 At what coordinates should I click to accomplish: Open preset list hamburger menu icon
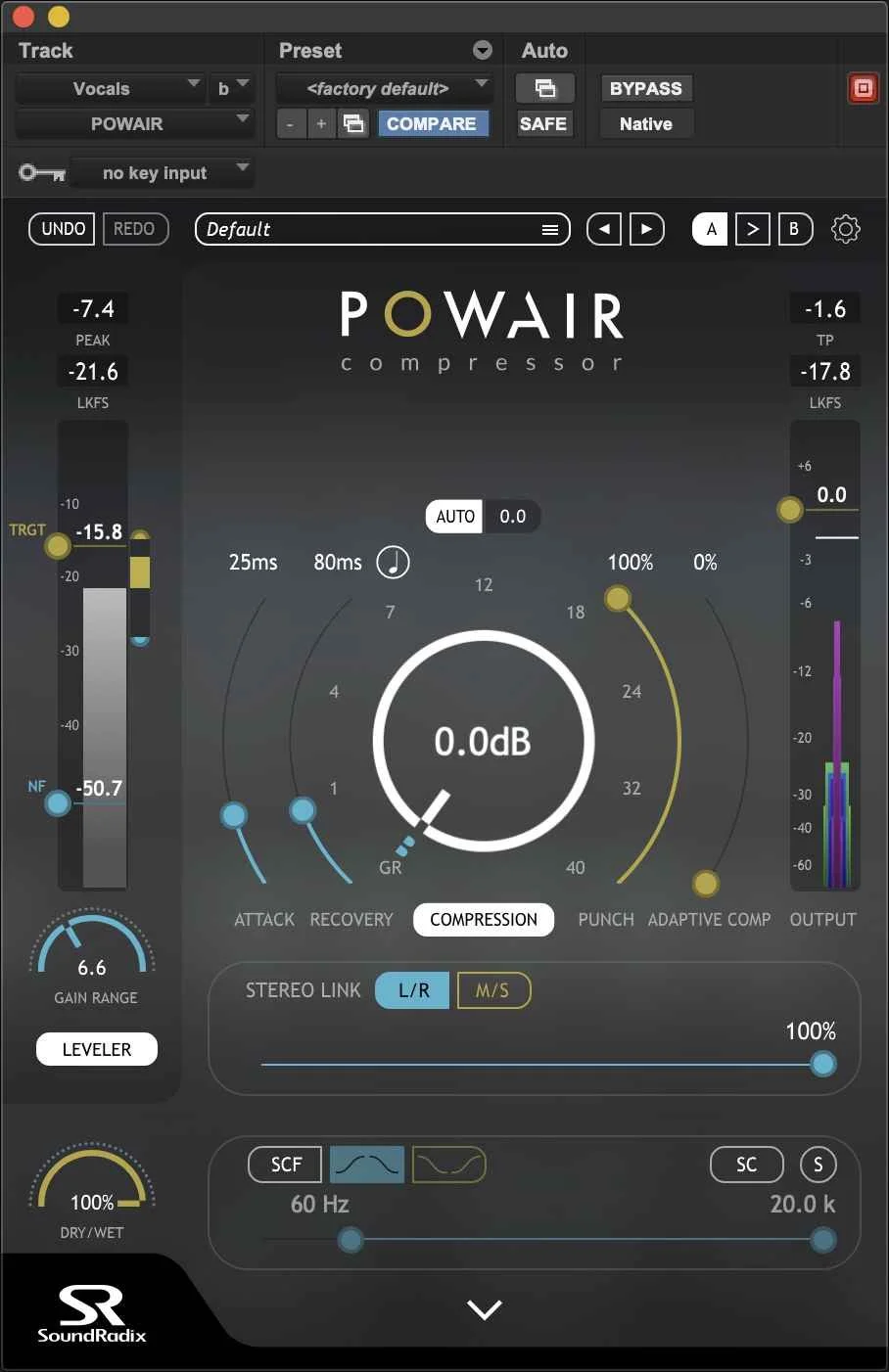[x=550, y=229]
